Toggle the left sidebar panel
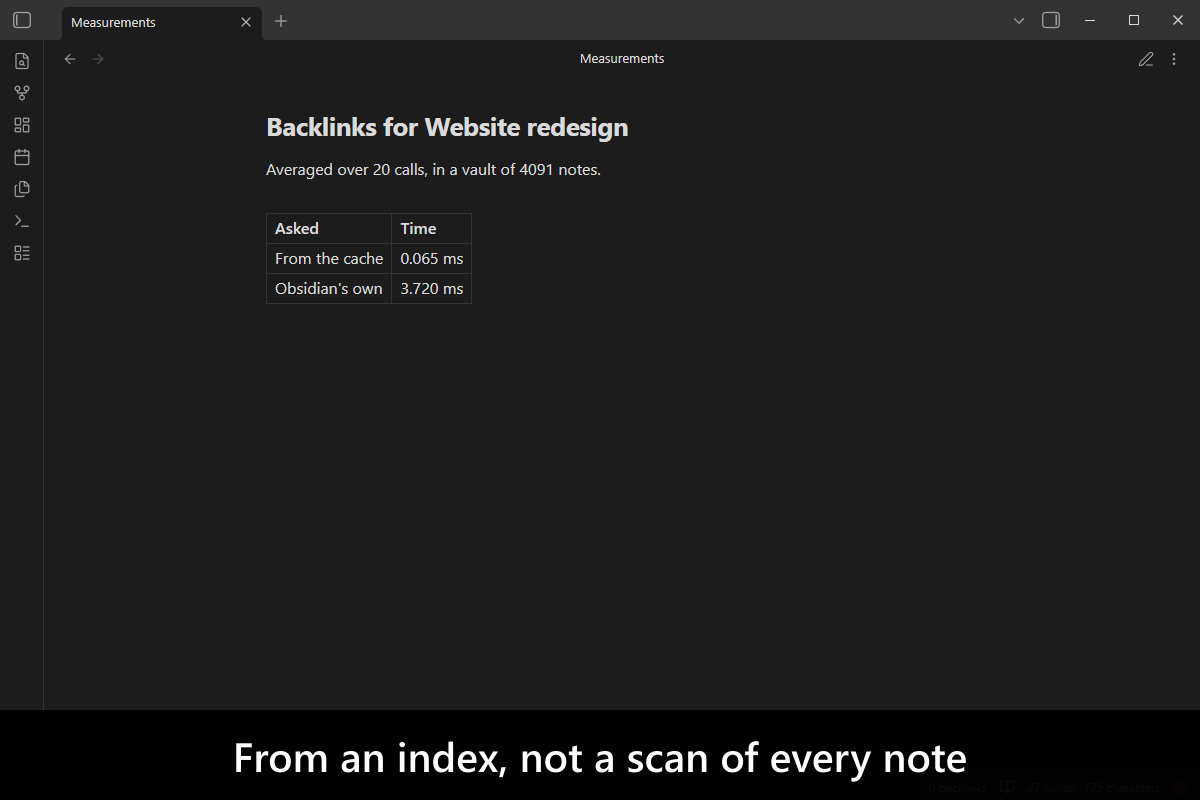 point(22,20)
